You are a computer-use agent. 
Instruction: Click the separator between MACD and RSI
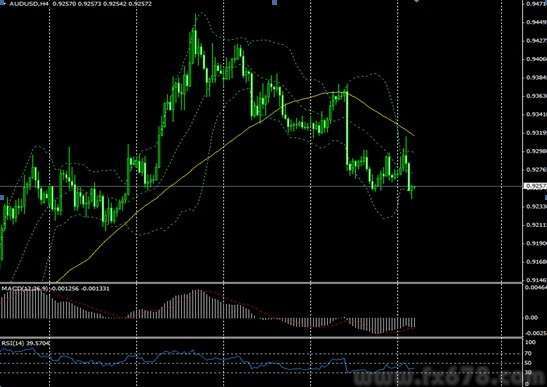coord(262,337)
